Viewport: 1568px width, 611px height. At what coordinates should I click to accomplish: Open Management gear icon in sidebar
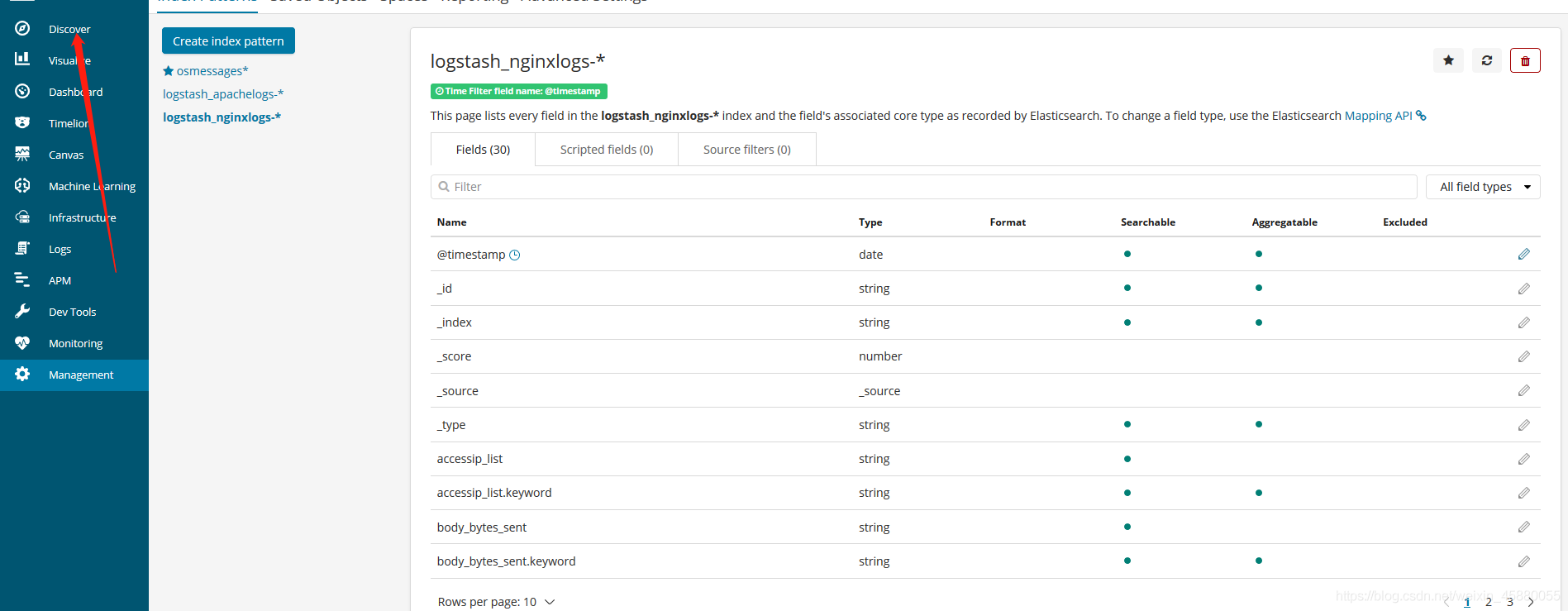pyautogui.click(x=22, y=375)
